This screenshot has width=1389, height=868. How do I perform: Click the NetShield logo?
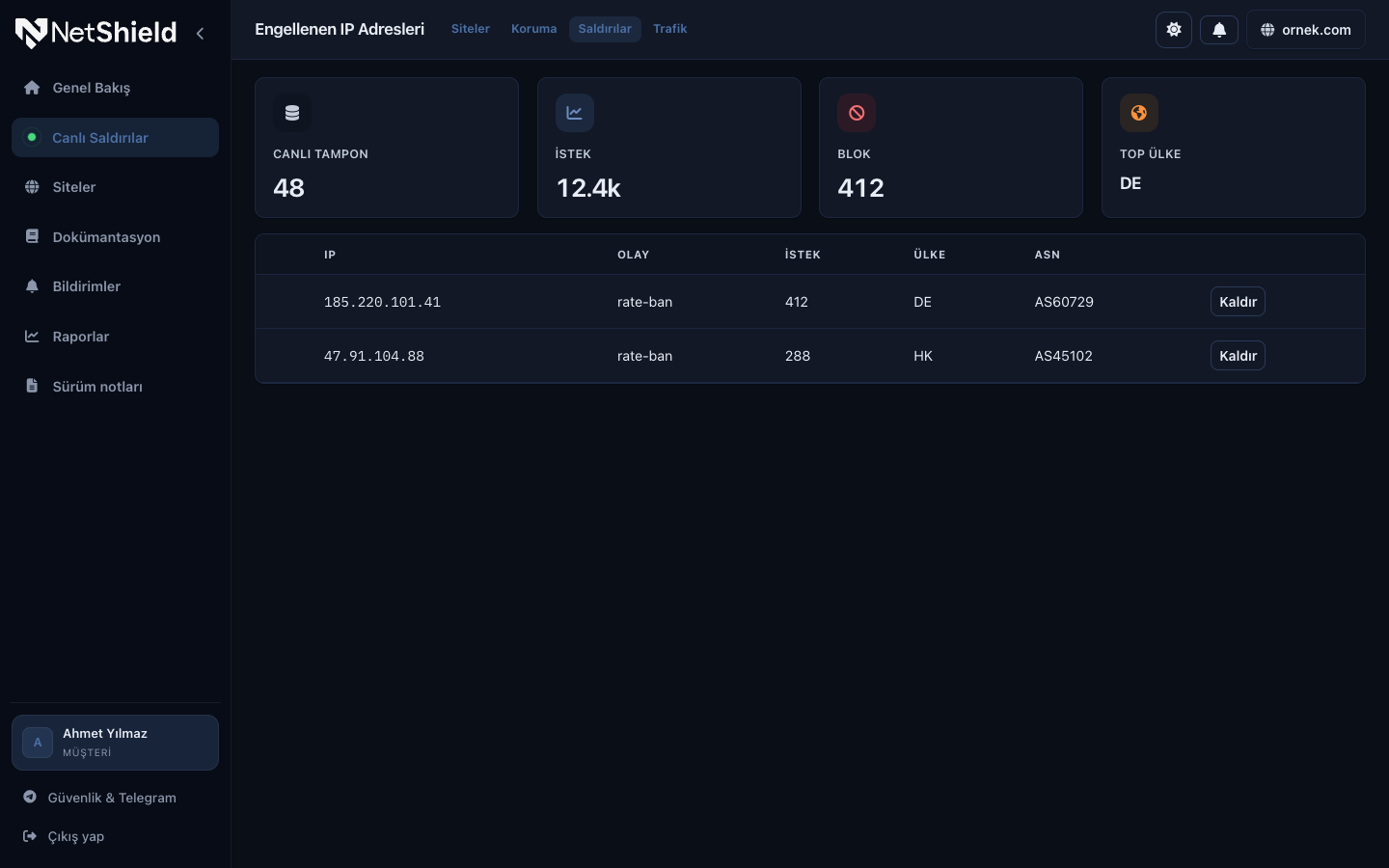95,33
